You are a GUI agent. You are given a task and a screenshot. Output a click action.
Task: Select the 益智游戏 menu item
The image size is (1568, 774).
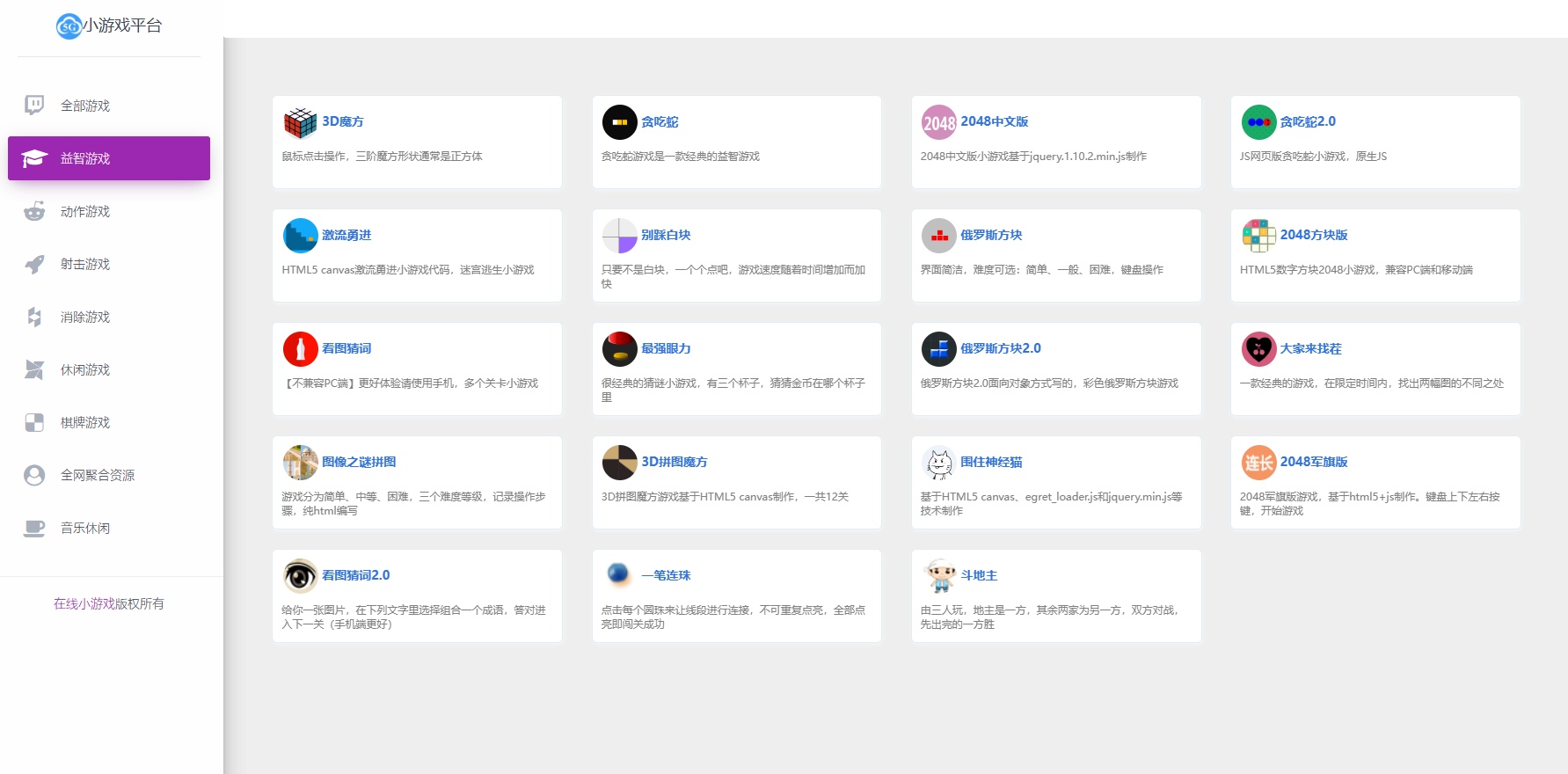point(109,158)
